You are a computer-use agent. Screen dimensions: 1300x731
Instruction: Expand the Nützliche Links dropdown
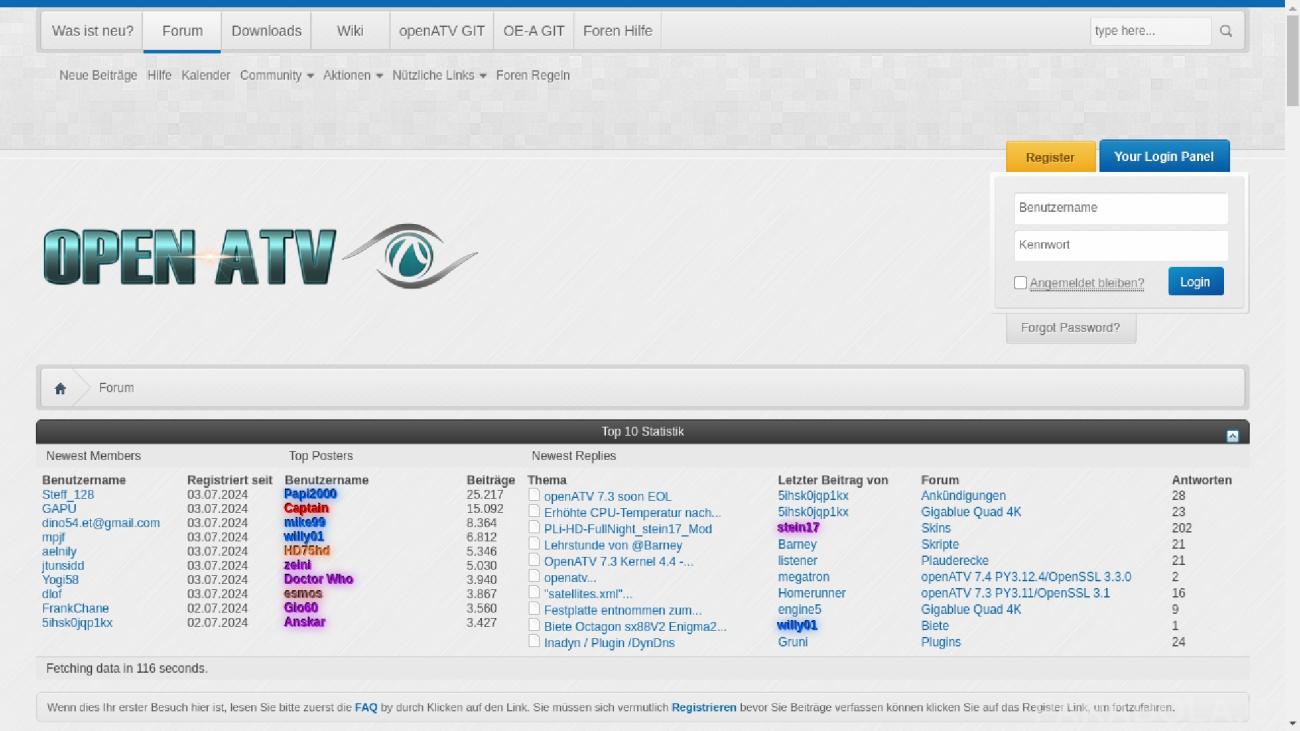pyautogui.click(x=439, y=75)
